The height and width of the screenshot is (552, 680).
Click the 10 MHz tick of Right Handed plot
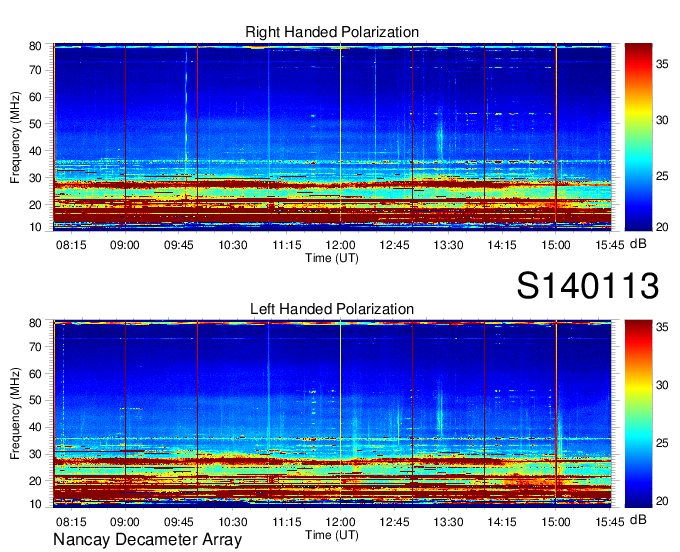(35, 227)
